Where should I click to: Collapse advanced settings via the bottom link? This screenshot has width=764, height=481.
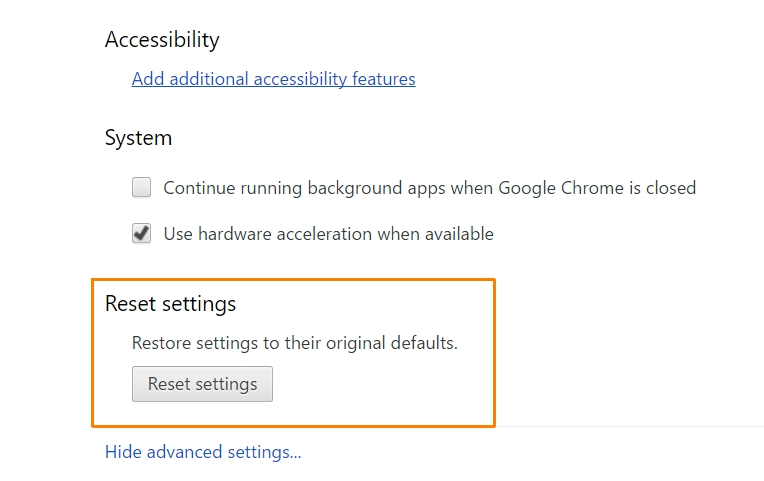(x=203, y=452)
